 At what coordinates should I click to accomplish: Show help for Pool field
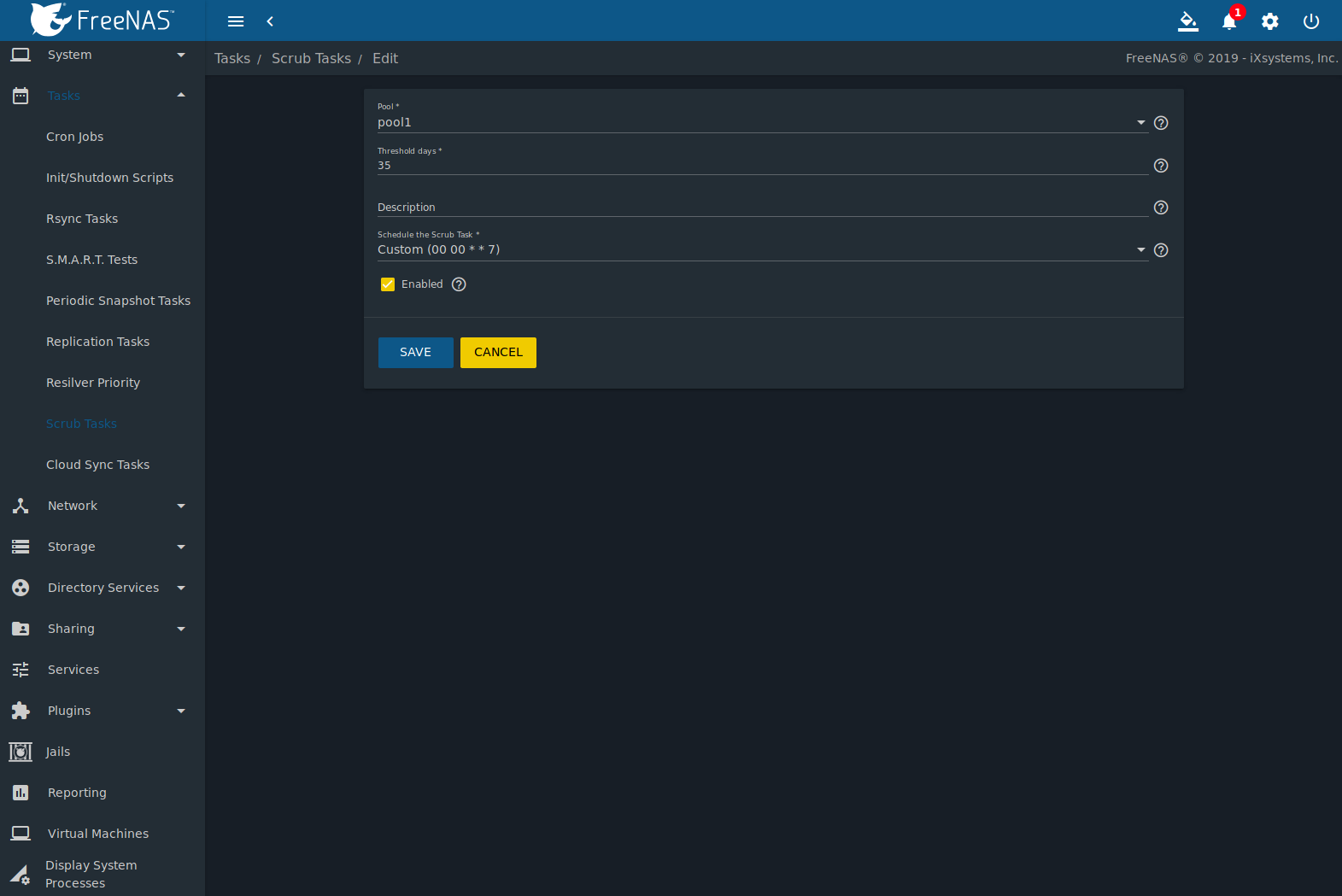coord(1161,123)
